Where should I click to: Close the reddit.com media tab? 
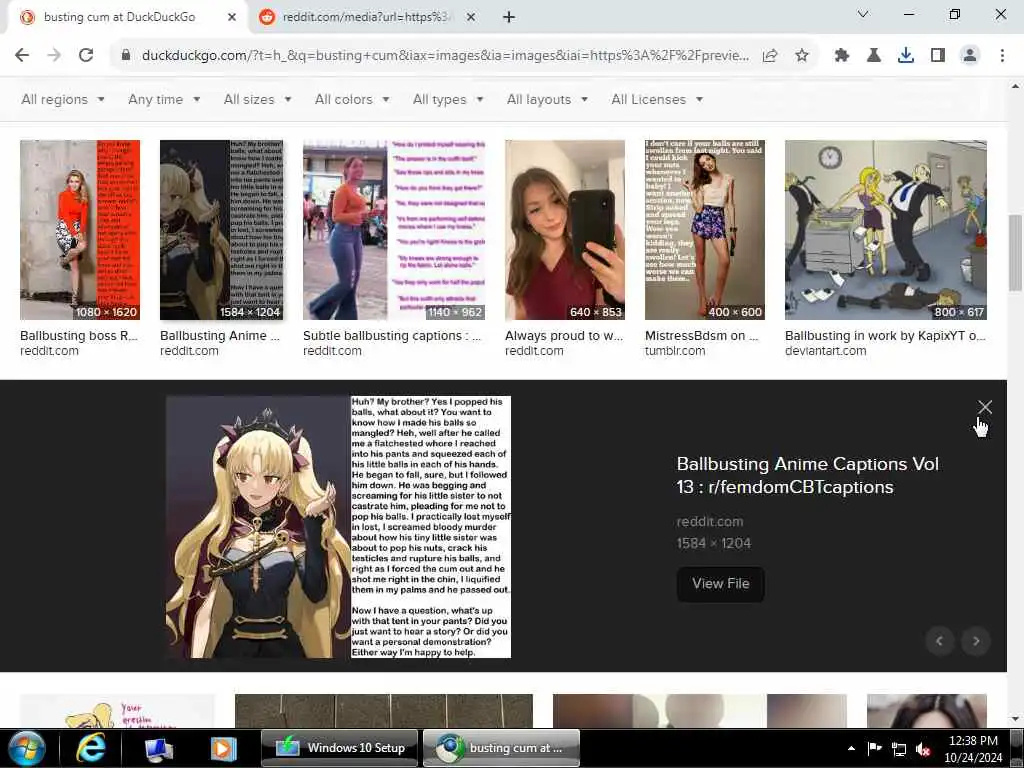click(471, 18)
